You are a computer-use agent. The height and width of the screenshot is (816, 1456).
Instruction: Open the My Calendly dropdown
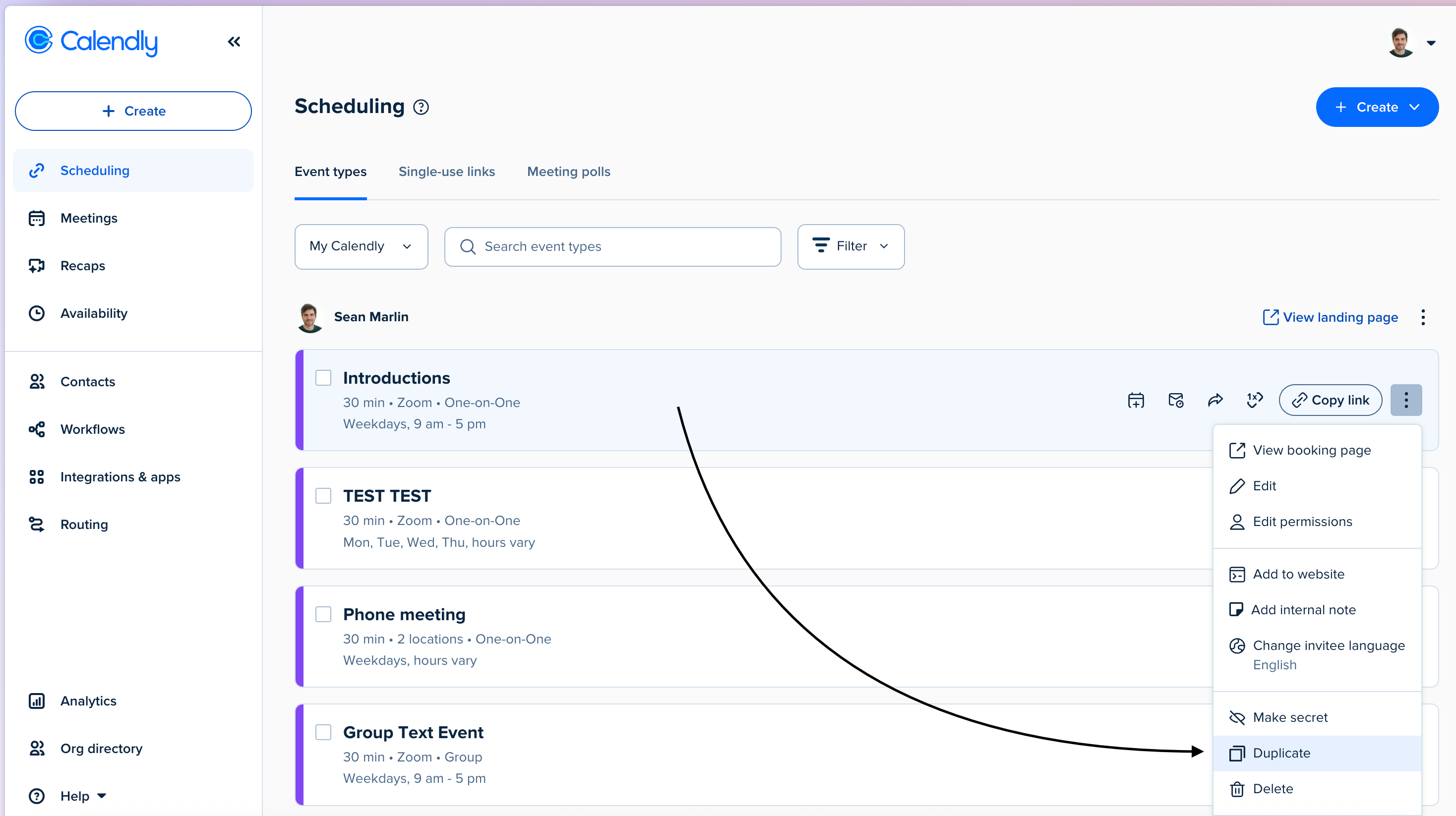(361, 246)
